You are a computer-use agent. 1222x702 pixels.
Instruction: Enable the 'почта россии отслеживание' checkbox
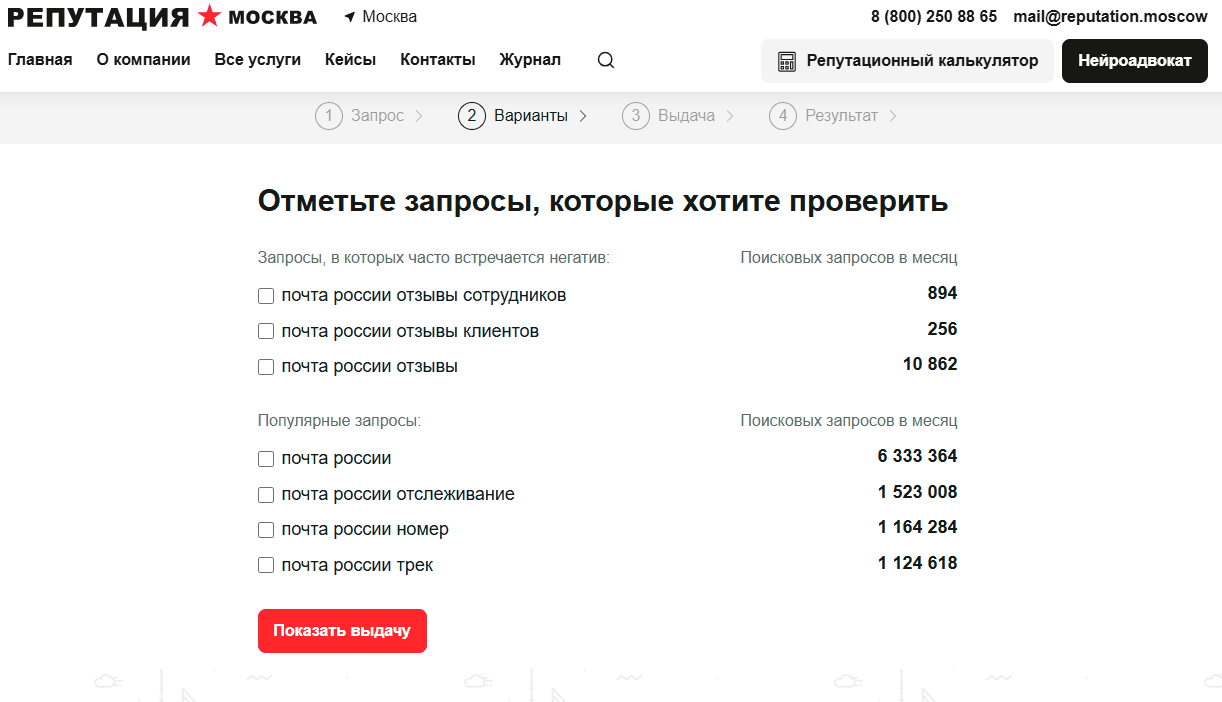(266, 494)
